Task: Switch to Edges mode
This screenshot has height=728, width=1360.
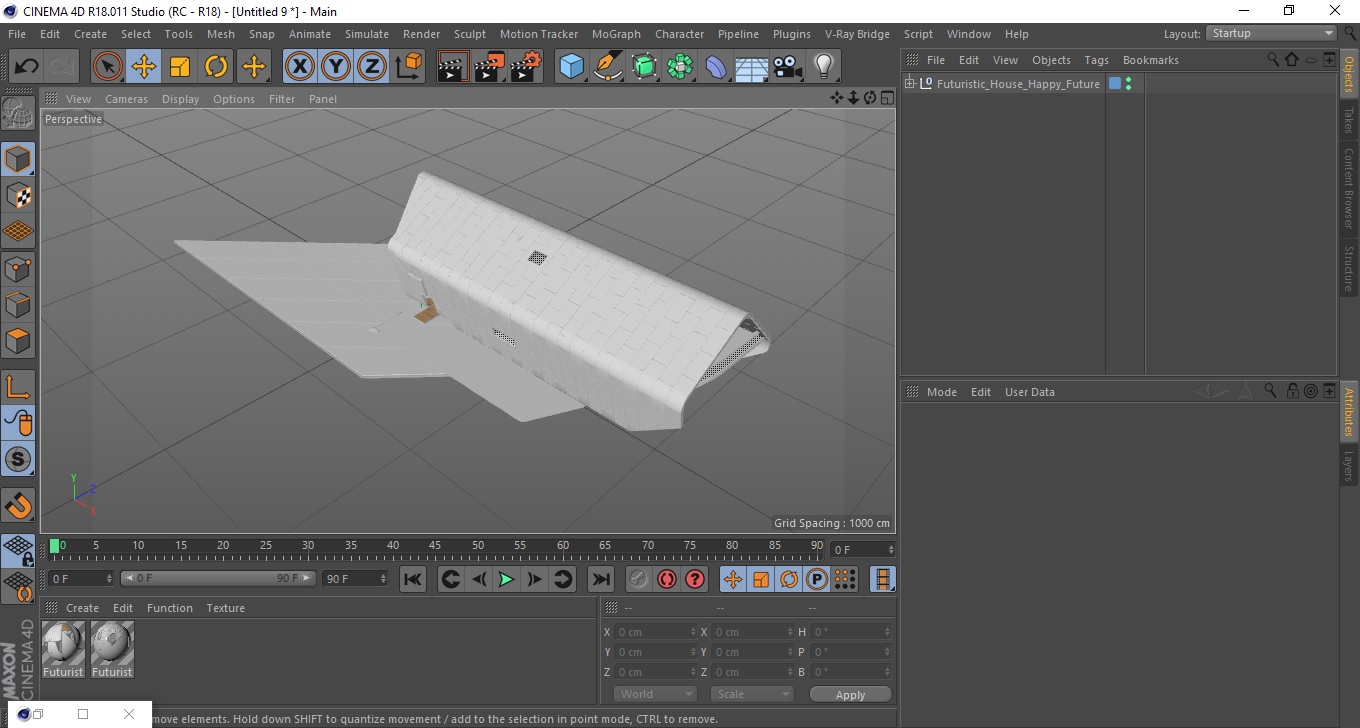Action: click(18, 304)
